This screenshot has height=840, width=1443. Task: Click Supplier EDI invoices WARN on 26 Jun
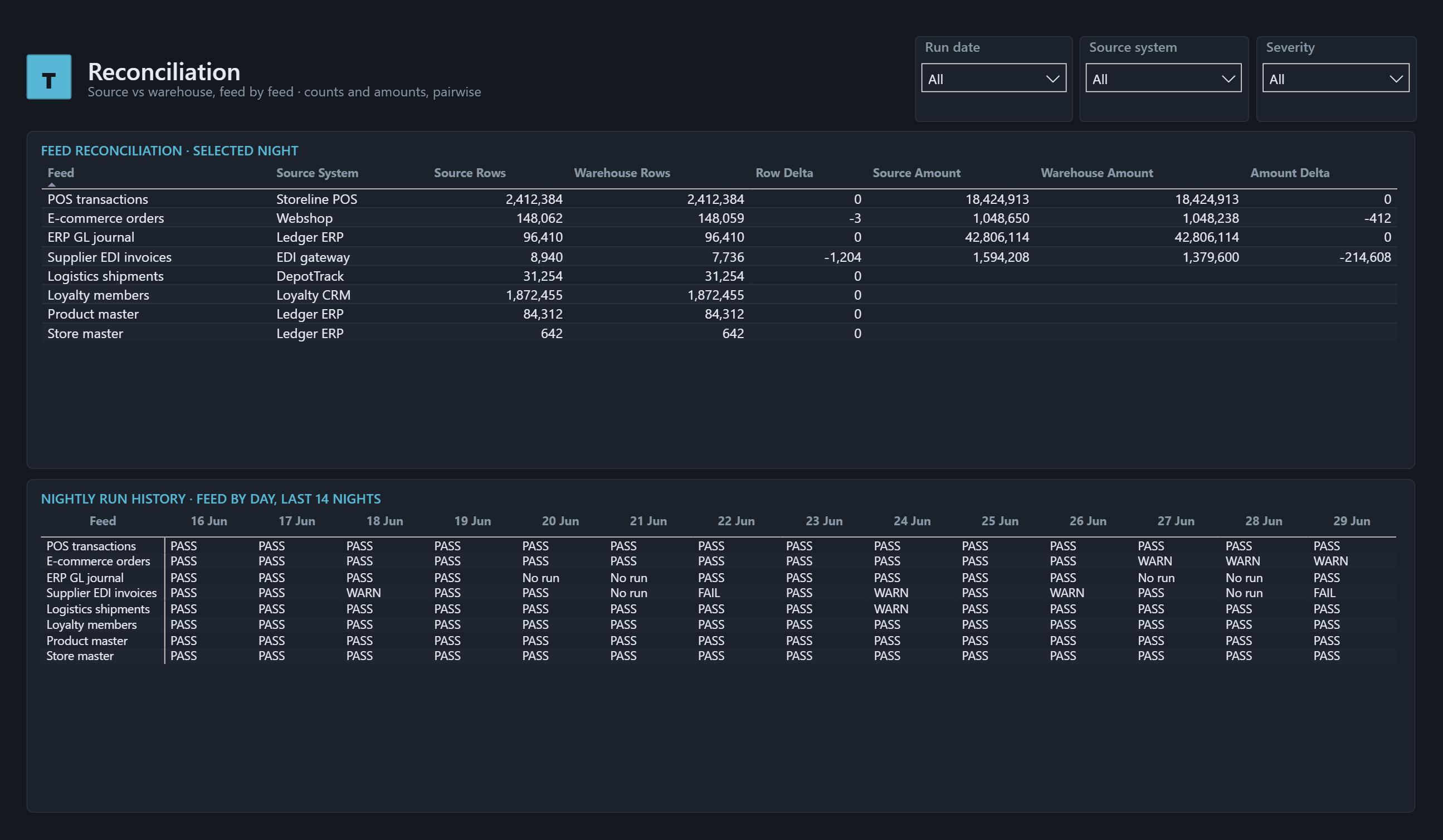coord(1067,593)
